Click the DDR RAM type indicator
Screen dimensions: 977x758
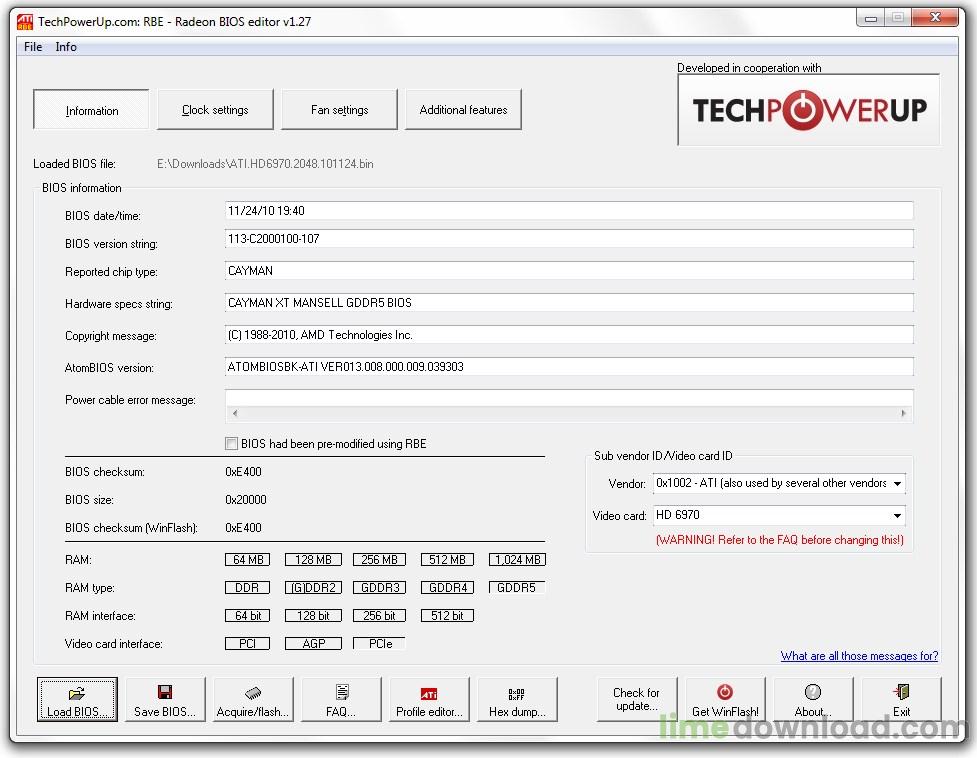coord(247,587)
